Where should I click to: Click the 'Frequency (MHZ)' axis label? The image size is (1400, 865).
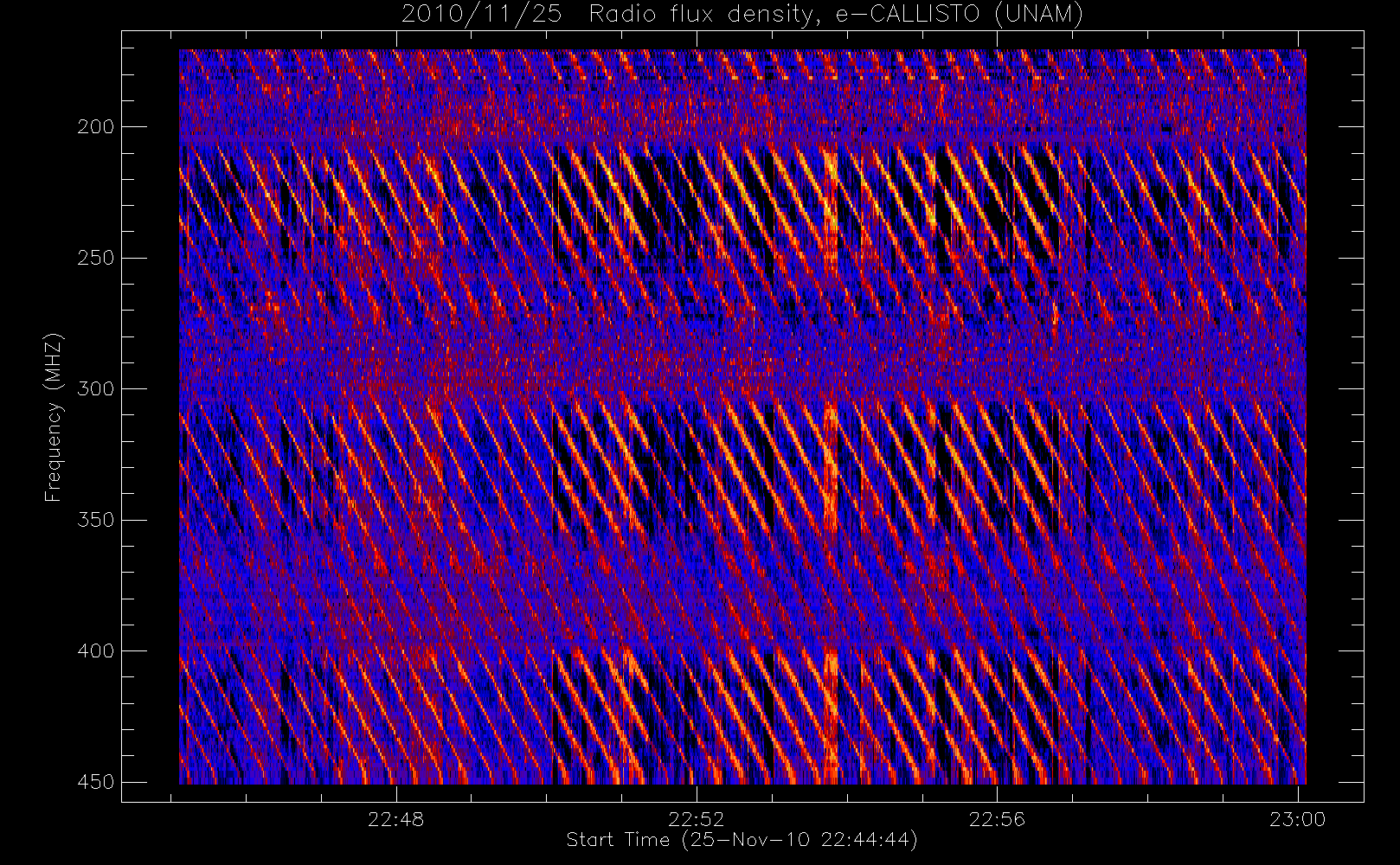click(55, 417)
